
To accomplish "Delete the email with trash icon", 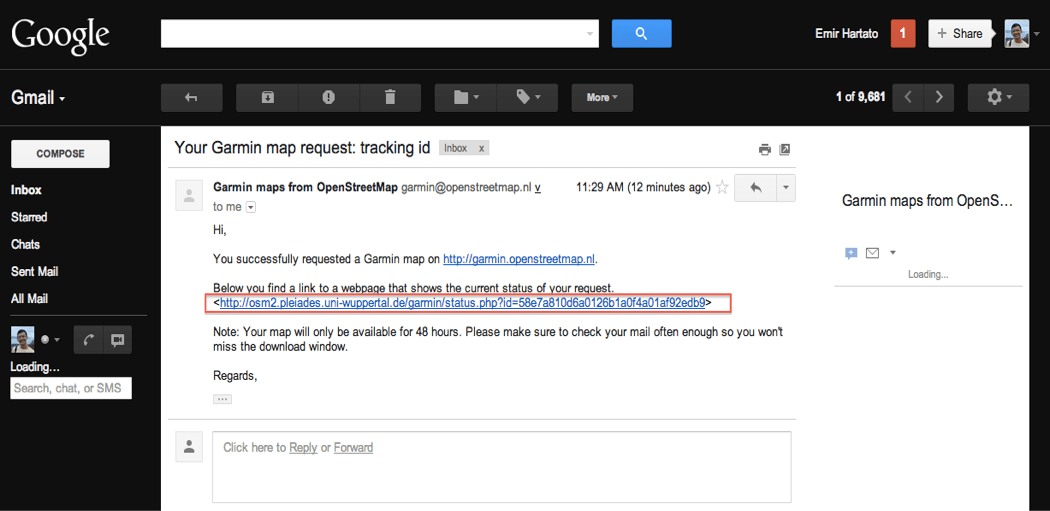I will pos(390,98).
